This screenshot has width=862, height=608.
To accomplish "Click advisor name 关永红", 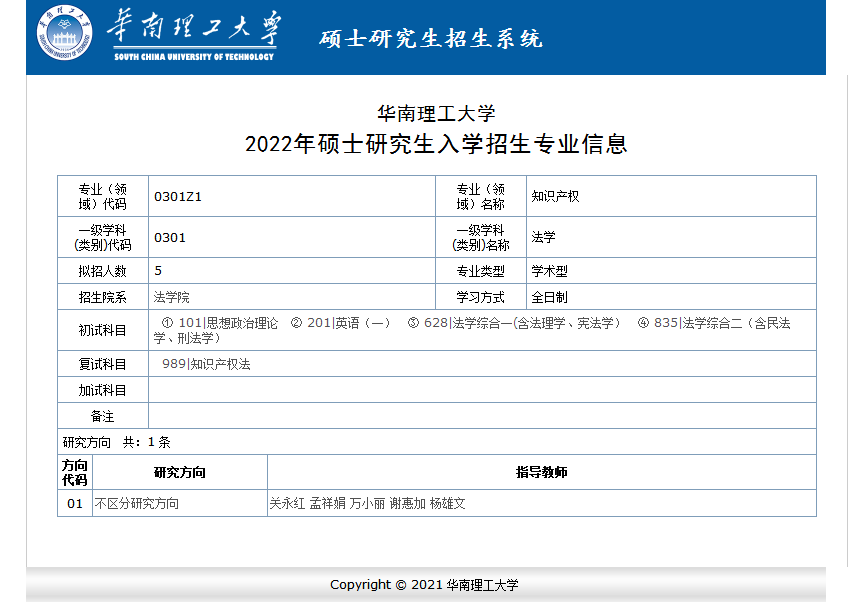I will point(287,504).
